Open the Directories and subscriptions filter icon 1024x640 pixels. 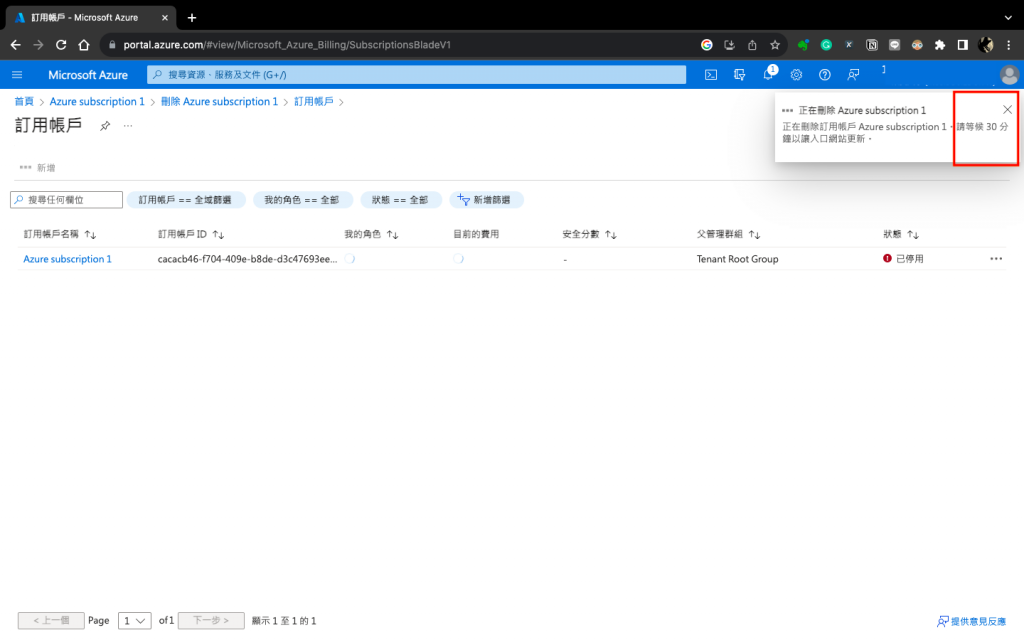739,74
